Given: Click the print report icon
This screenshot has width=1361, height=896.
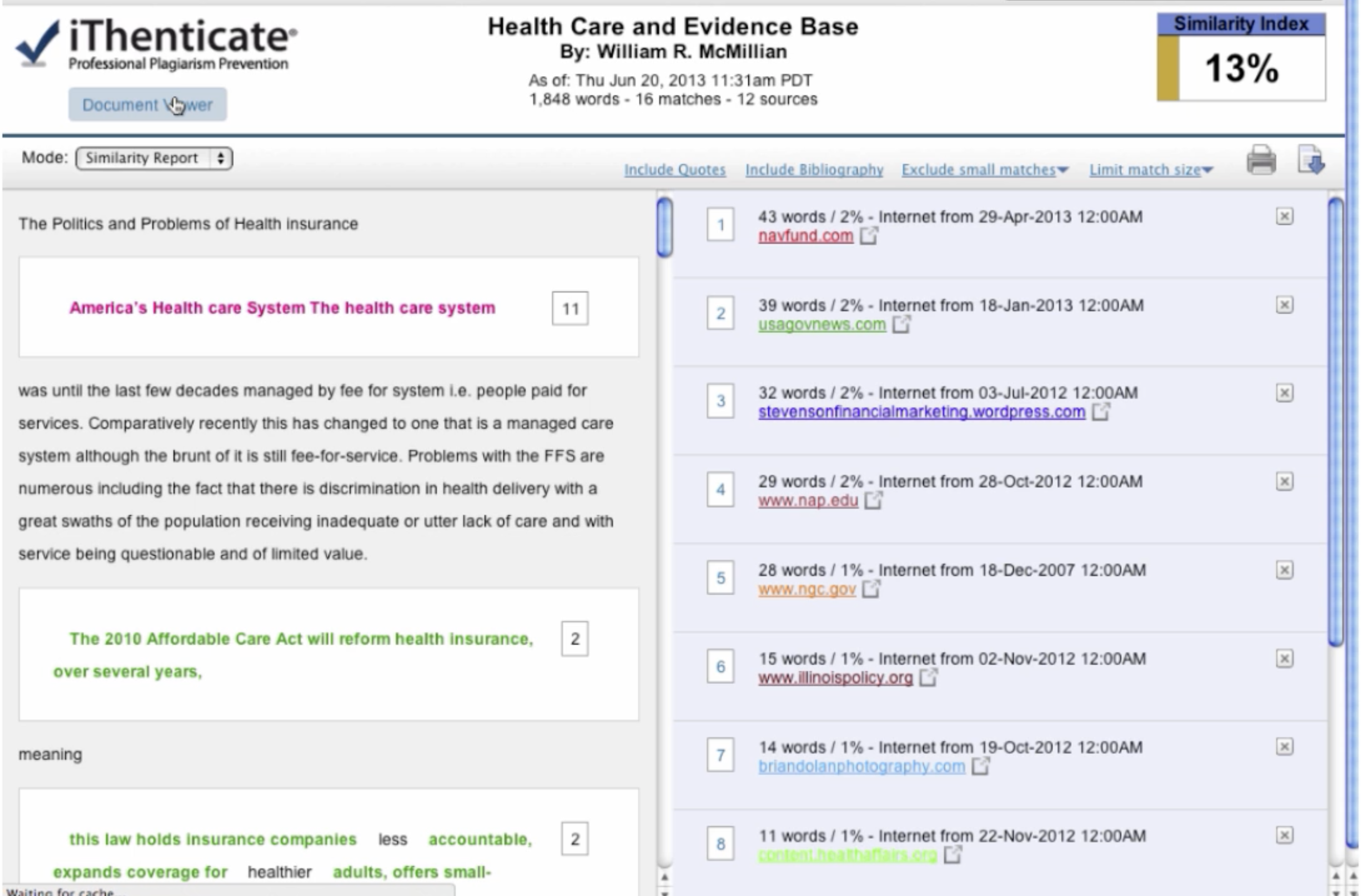Looking at the screenshot, I should pos(1261,159).
